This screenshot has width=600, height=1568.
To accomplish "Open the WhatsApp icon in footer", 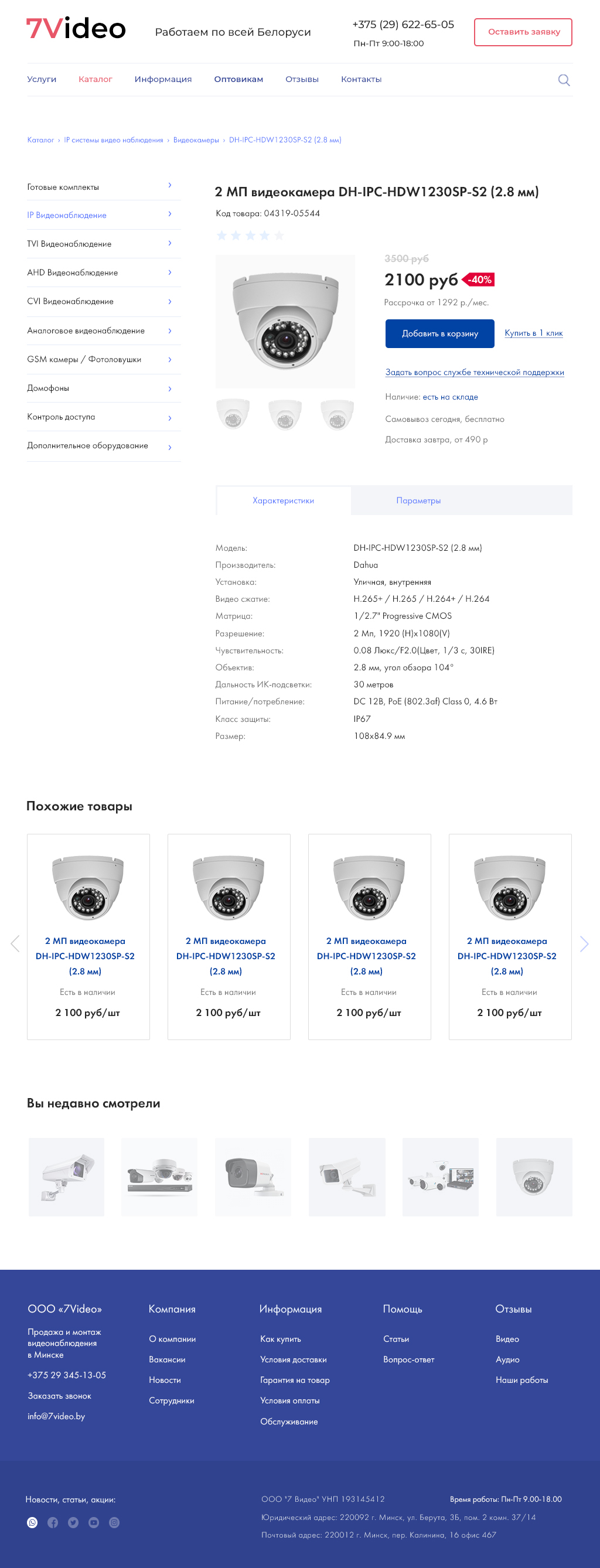I will pos(32,1522).
